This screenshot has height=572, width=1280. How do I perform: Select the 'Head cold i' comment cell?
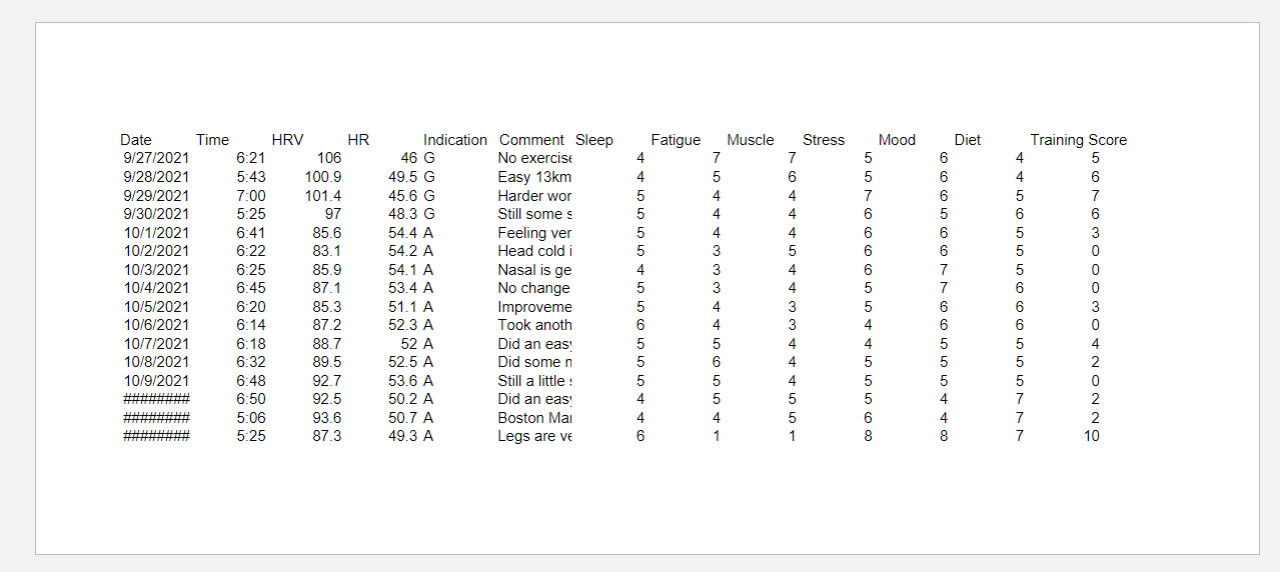pyautogui.click(x=535, y=251)
